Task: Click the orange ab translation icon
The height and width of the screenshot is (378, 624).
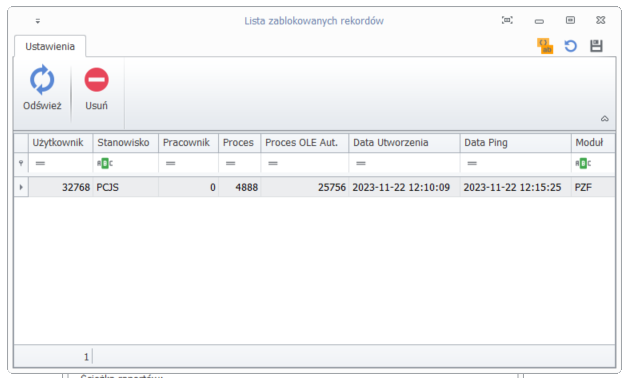Action: (545, 46)
